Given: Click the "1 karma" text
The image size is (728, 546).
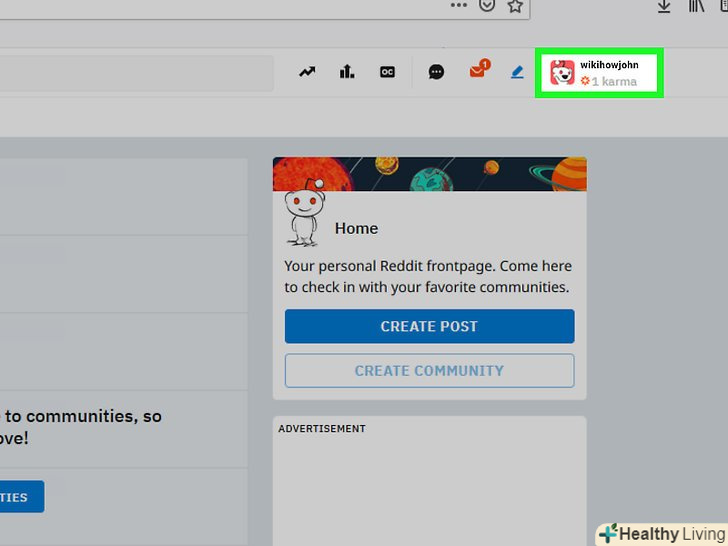Looking at the screenshot, I should tap(614, 82).
